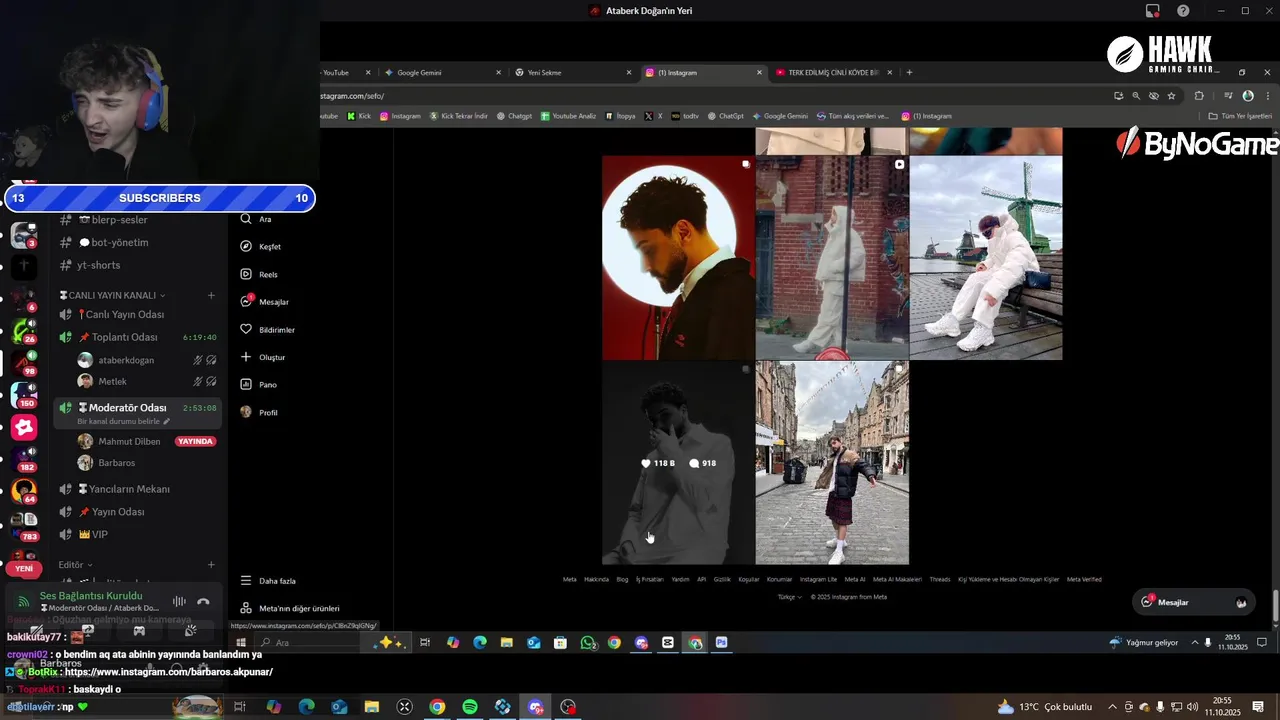Viewport: 1280px width, 720px height.
Task: Close the (1) Instagram browser tab
Action: [x=759, y=72]
